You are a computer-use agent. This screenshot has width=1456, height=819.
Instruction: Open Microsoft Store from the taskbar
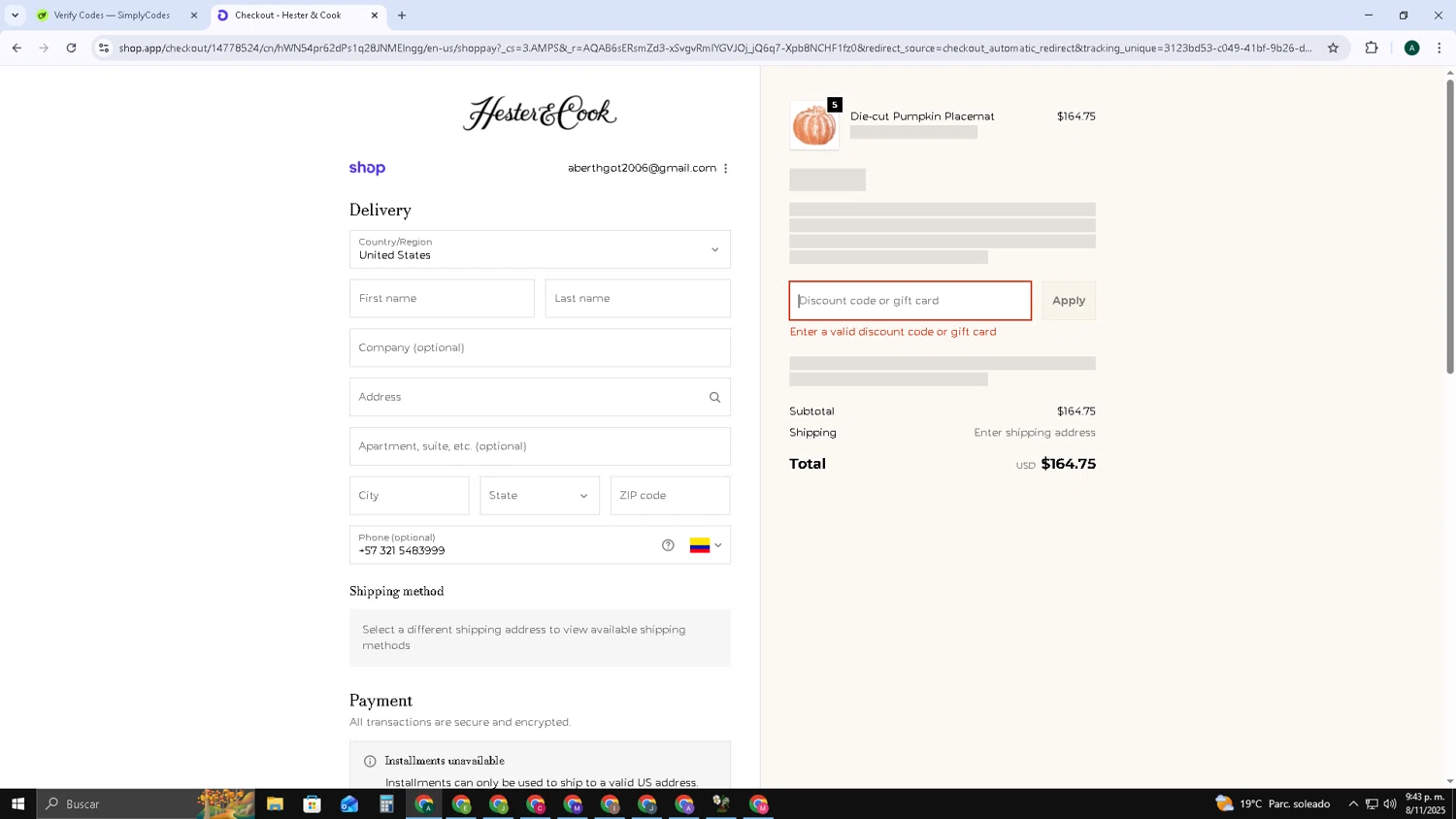coord(312,803)
